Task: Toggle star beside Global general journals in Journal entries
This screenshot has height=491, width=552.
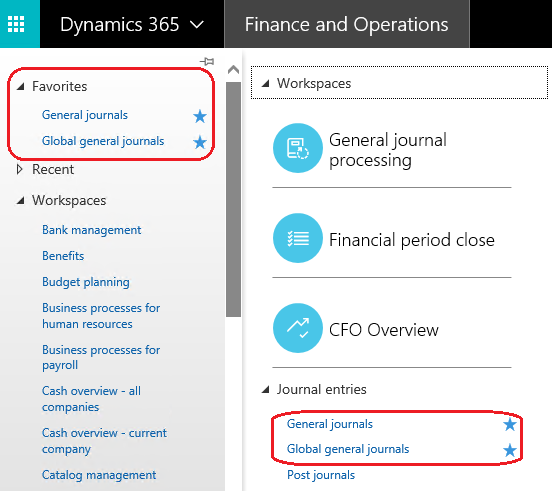Action: (510, 450)
